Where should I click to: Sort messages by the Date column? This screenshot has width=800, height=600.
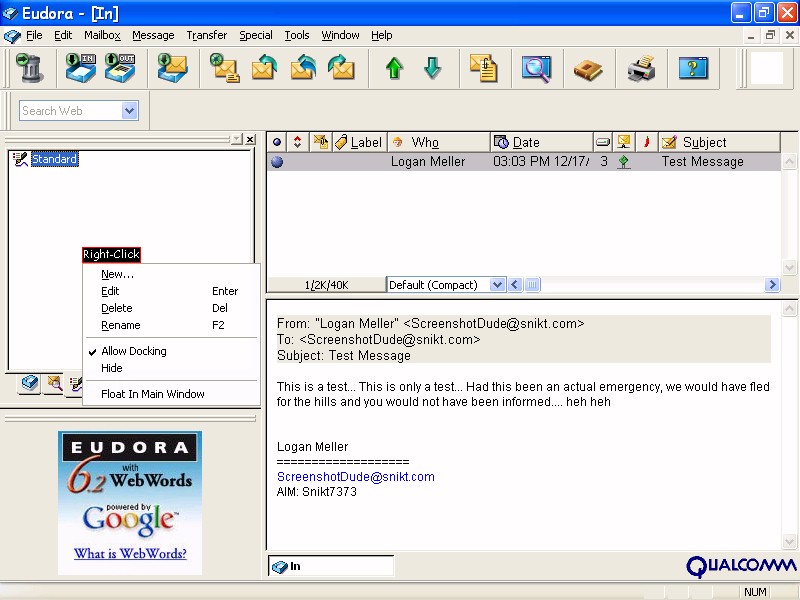[541, 142]
